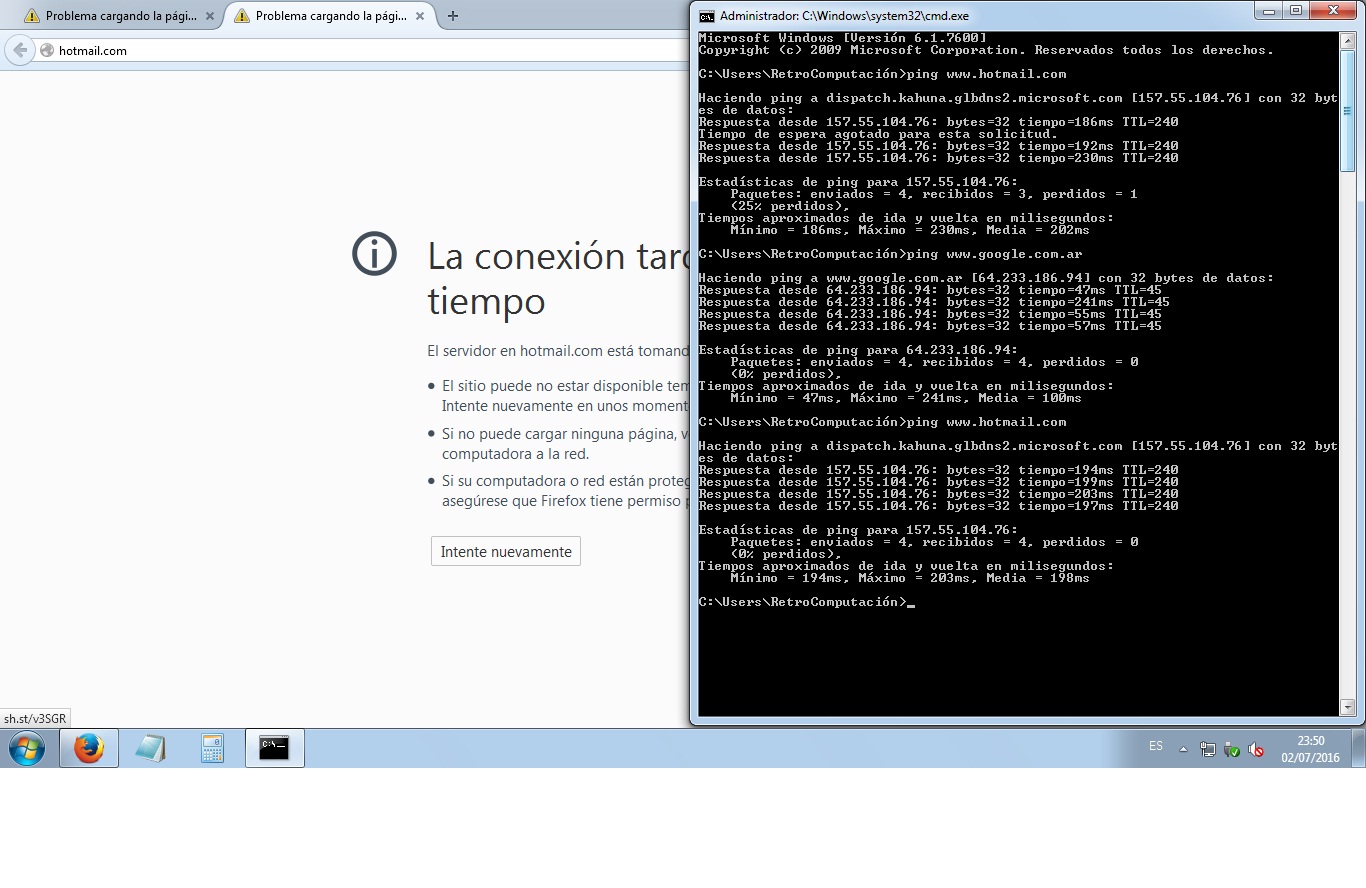
Task: Click 'Si no puede cargar ninguna página' bullet
Action: click(565, 443)
